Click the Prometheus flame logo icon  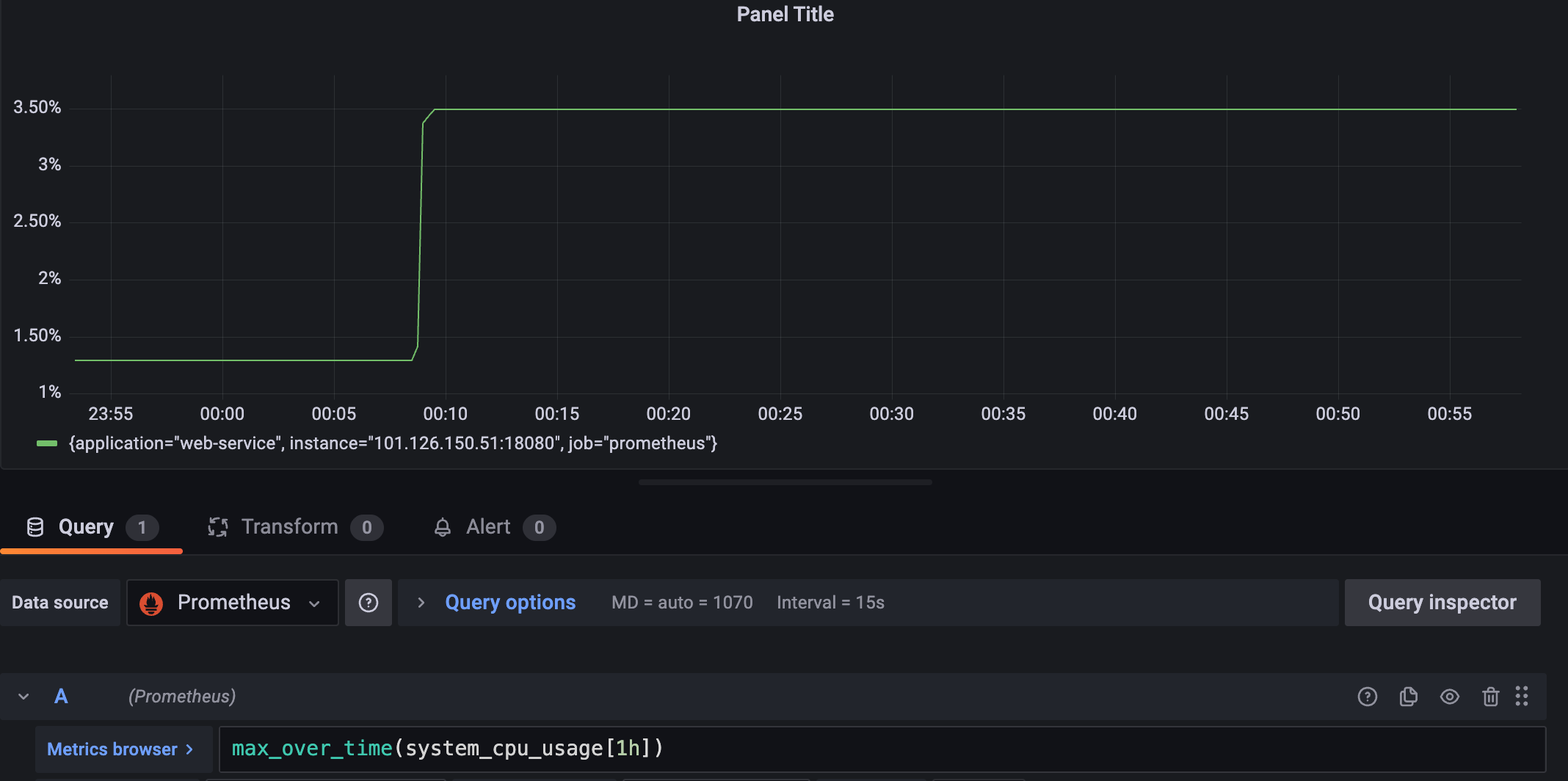click(151, 603)
